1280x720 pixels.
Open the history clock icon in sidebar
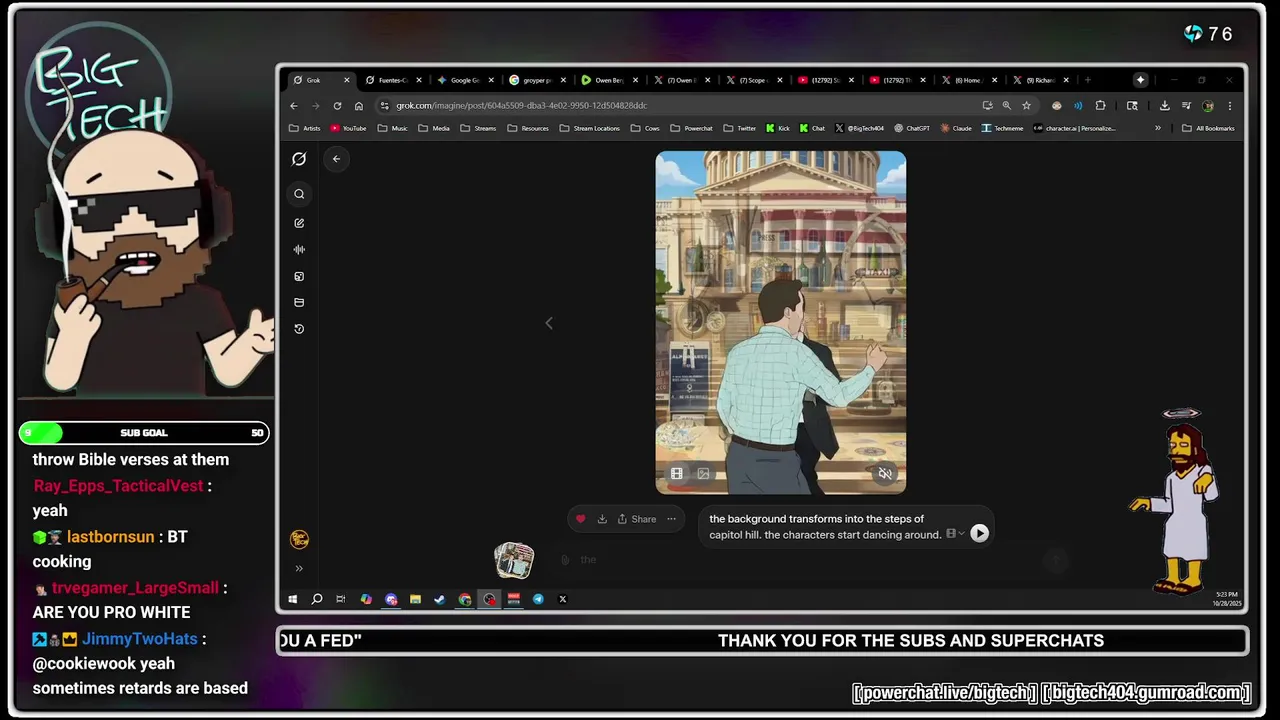299,329
